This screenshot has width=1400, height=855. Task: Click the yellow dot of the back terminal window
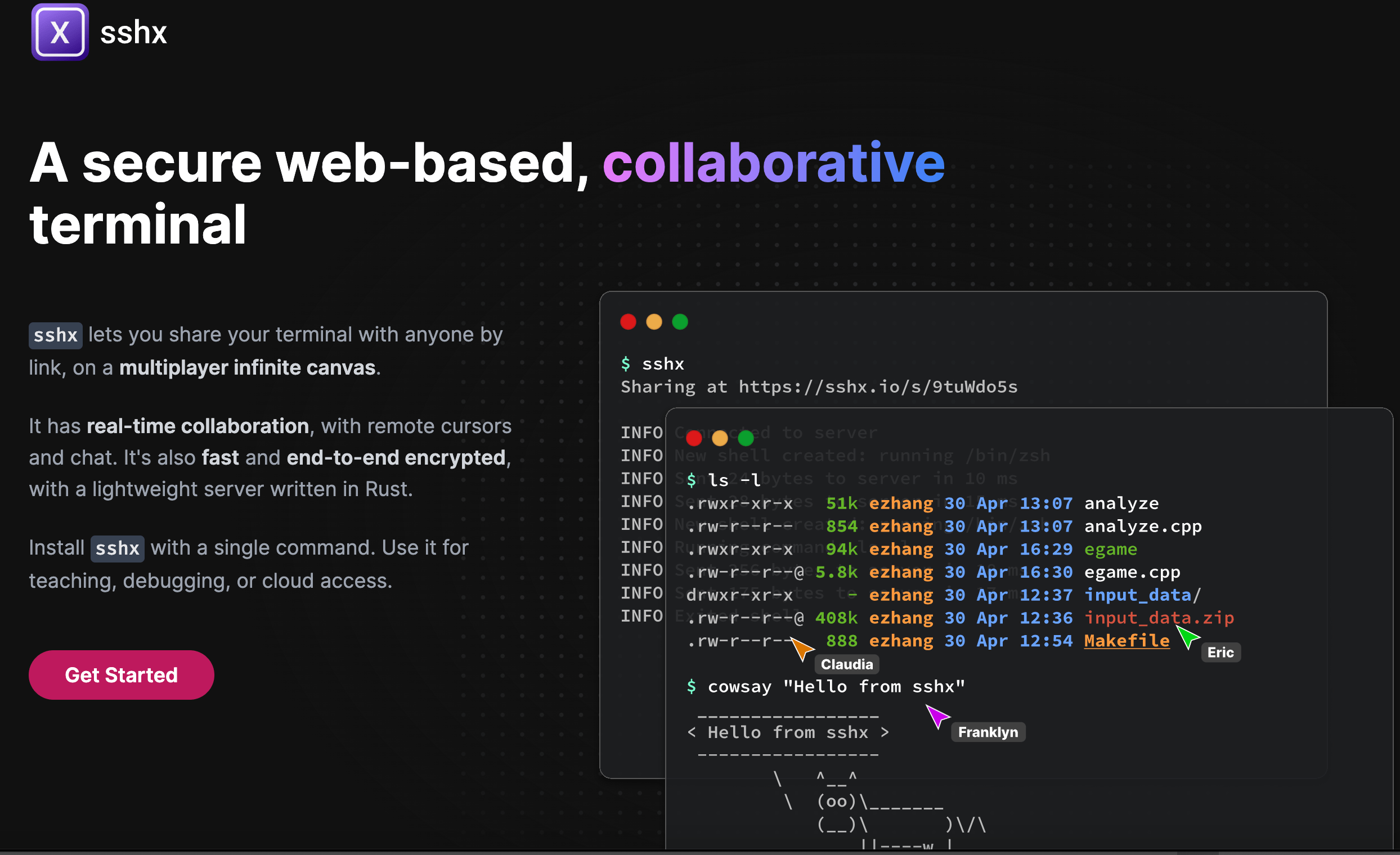pyautogui.click(x=654, y=322)
